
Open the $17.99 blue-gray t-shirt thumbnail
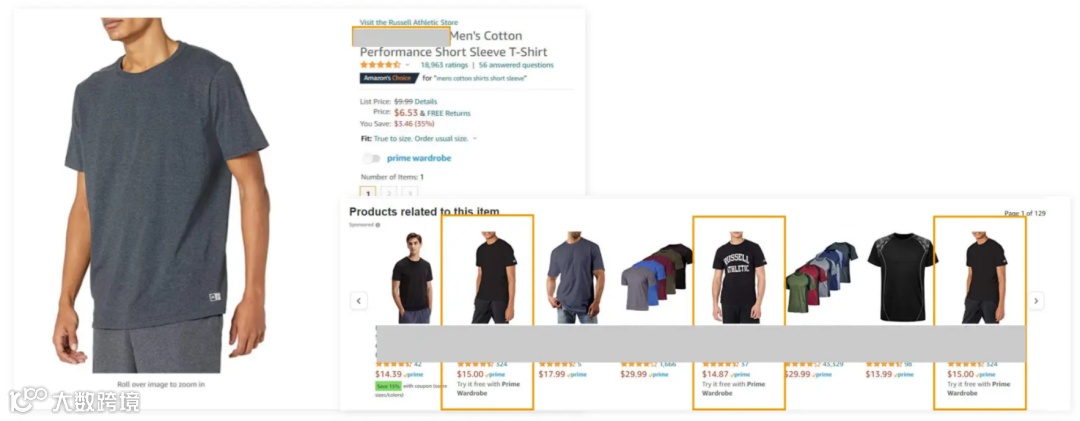pos(576,278)
